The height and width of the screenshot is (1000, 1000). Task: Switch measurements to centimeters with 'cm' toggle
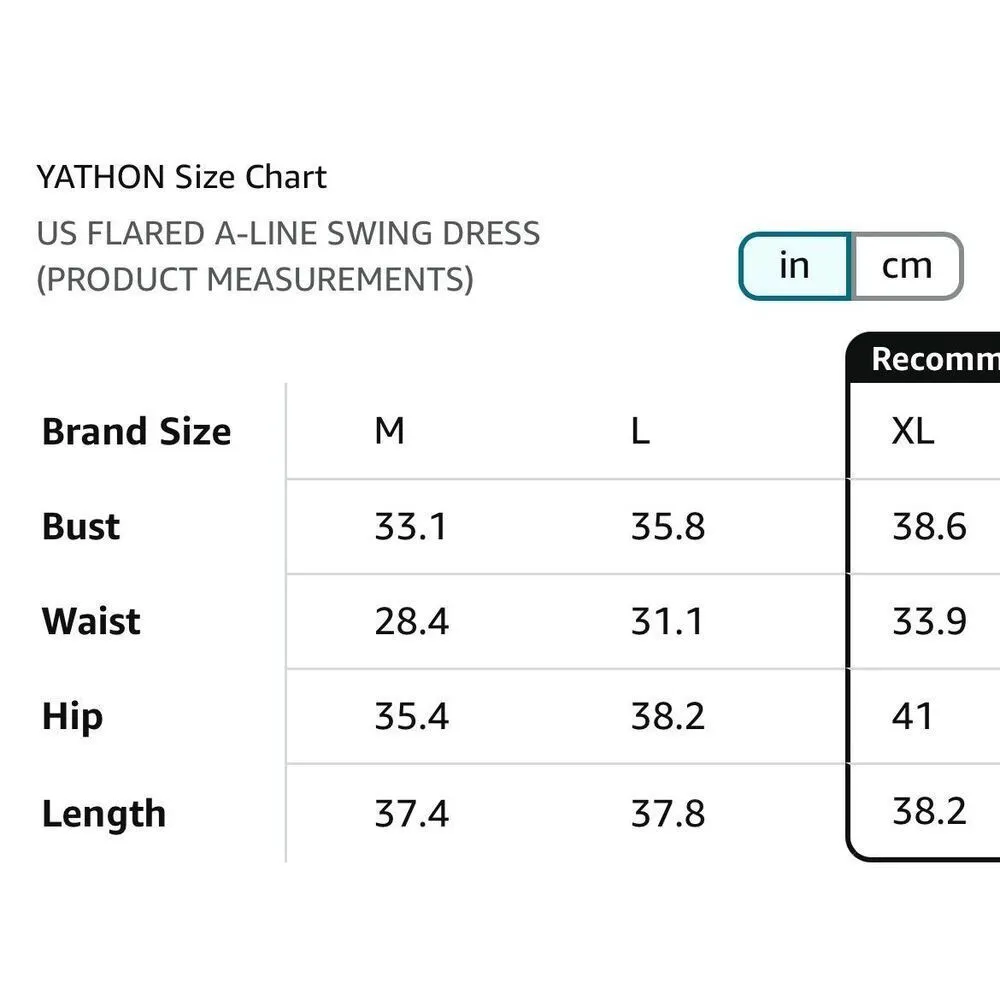point(906,266)
